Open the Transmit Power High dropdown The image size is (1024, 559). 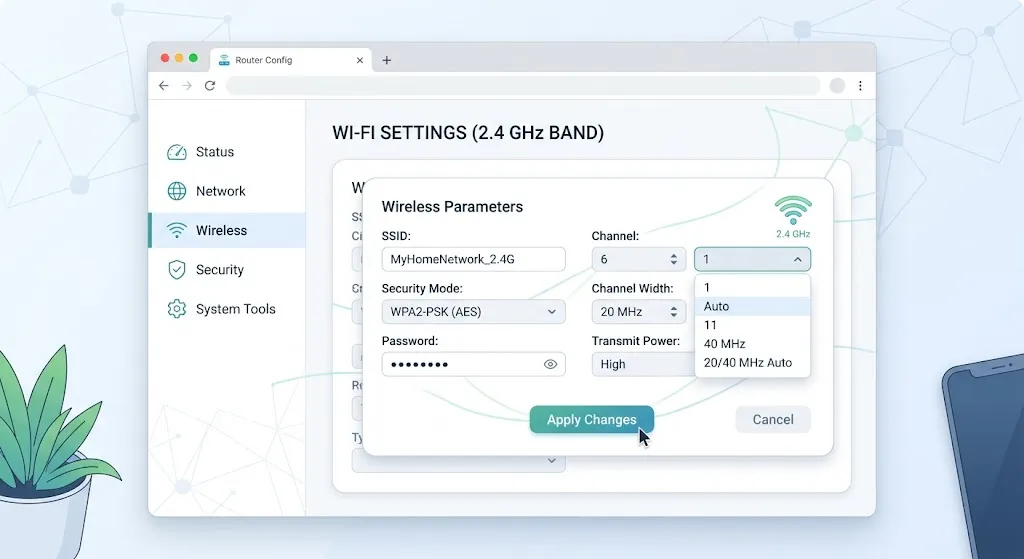click(643, 364)
